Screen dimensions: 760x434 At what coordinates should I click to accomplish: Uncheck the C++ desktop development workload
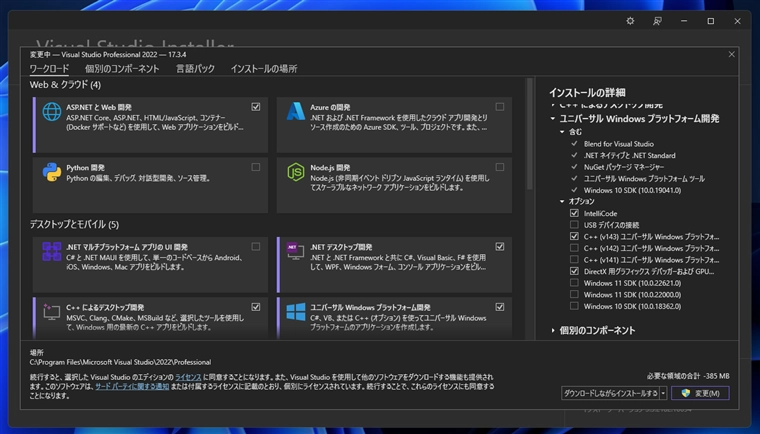tap(255, 307)
